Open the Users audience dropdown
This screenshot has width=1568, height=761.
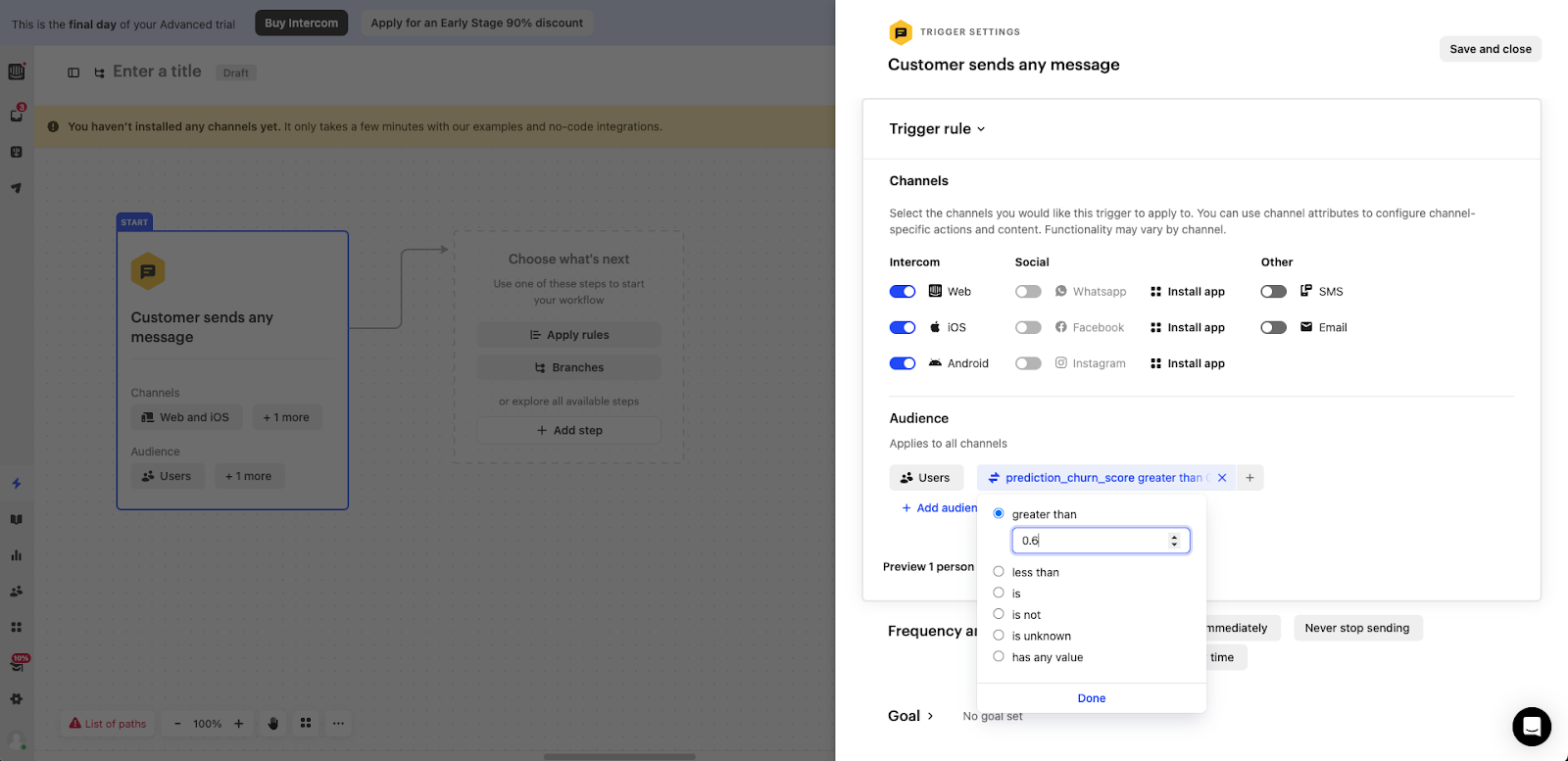click(x=926, y=478)
